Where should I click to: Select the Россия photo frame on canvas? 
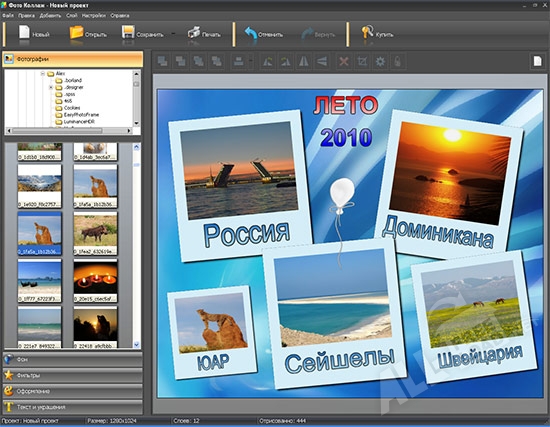pos(240,186)
